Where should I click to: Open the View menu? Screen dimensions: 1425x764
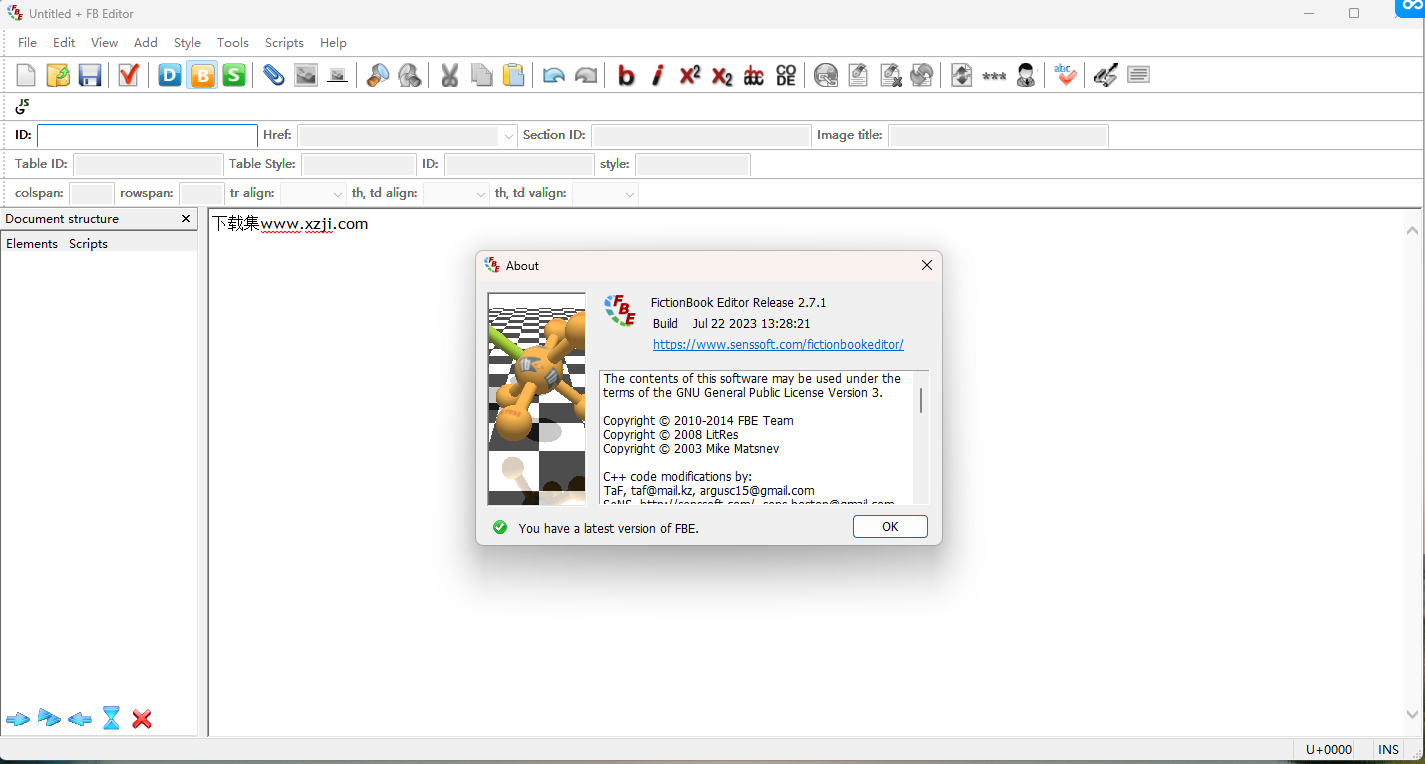pos(104,42)
